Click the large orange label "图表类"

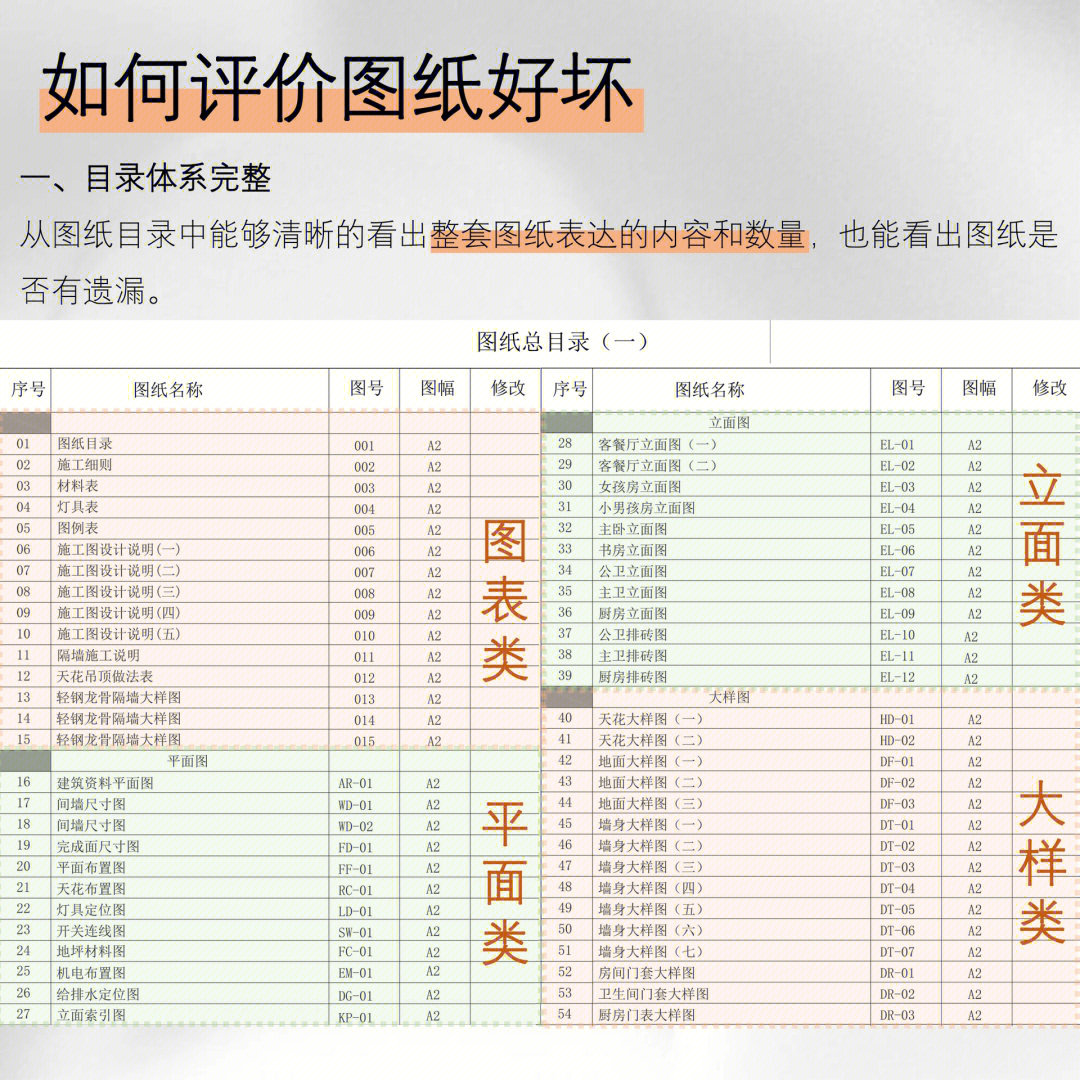[505, 599]
